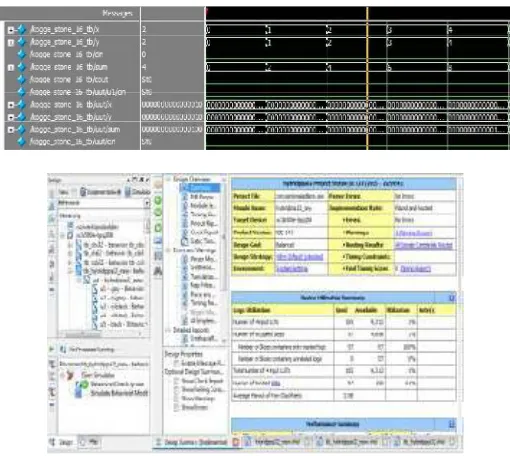
Task: Click the diamond icon of tb/sum signal
Action: coord(22,67)
